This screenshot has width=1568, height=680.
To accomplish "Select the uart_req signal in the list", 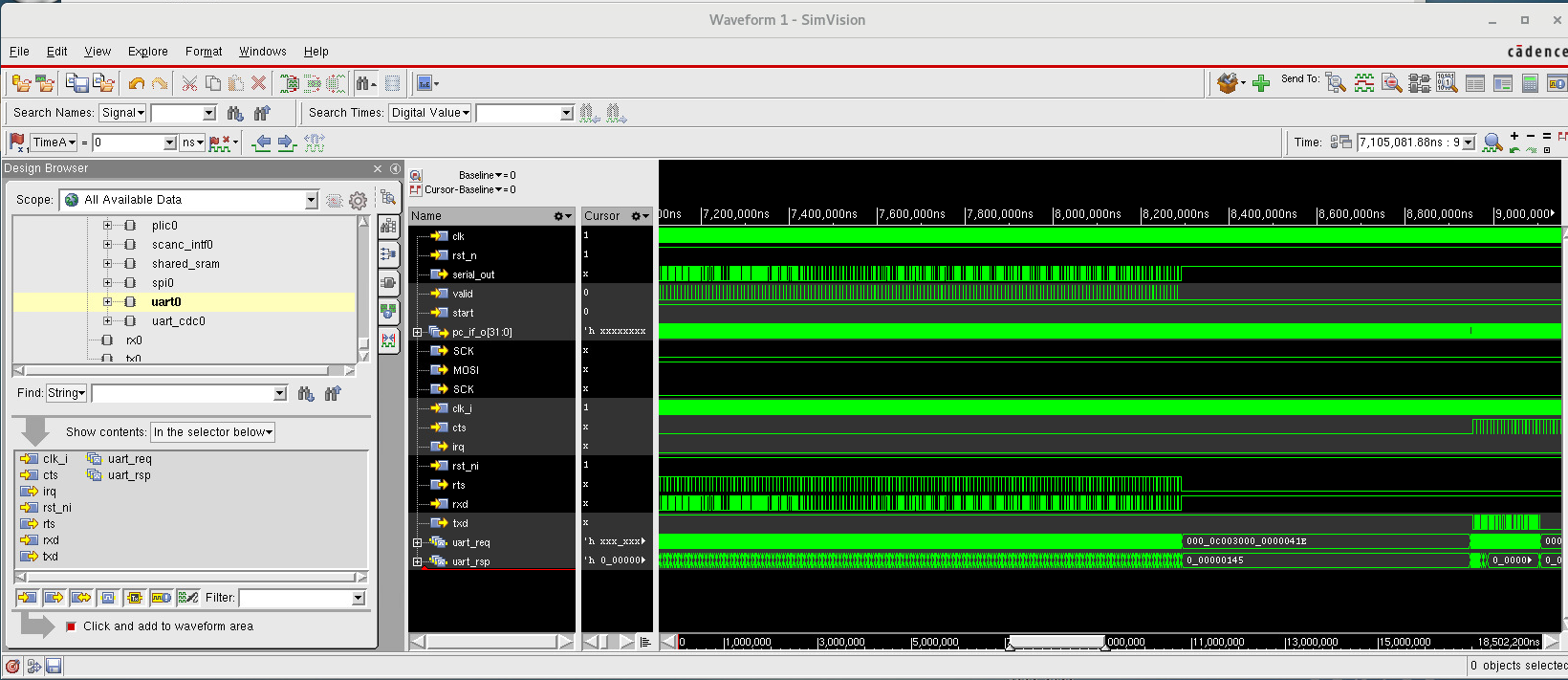I will tap(129, 459).
